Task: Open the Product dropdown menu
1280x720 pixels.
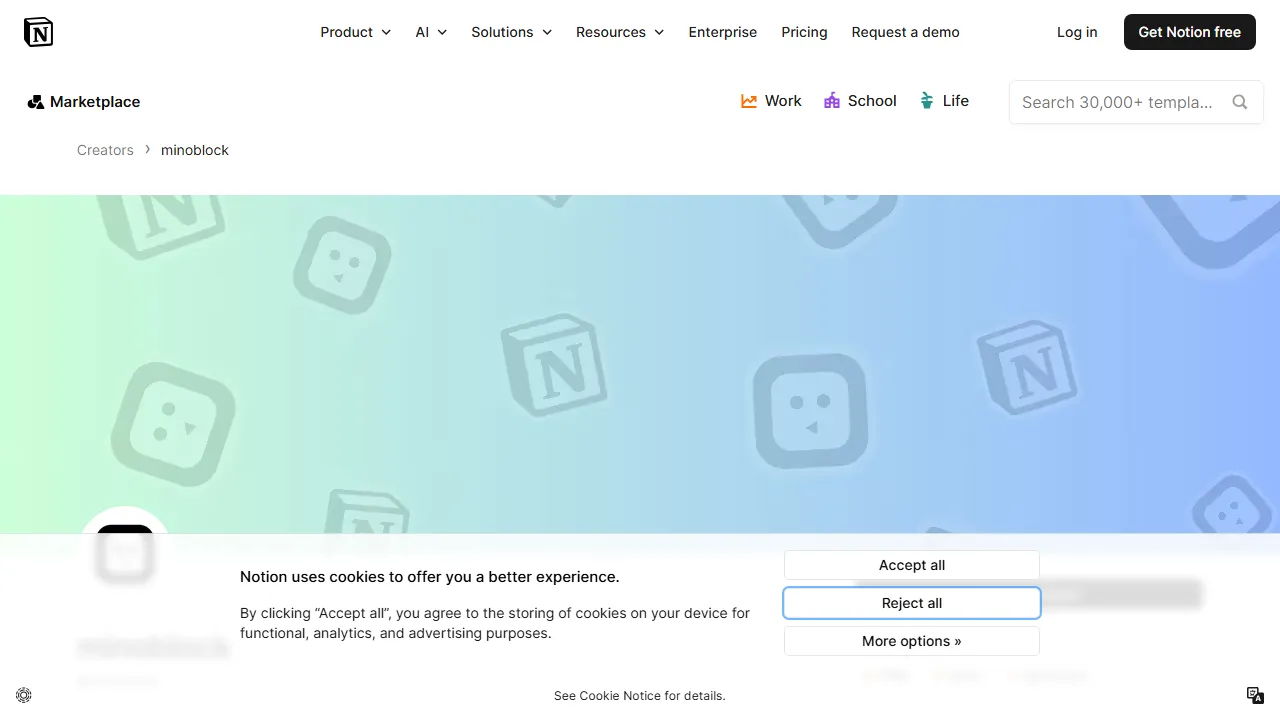Action: (x=355, y=32)
